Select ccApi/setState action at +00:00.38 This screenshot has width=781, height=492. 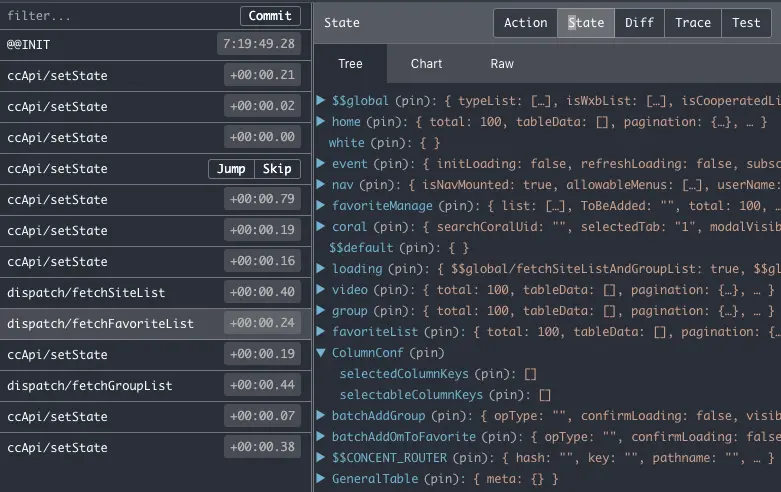coord(155,447)
